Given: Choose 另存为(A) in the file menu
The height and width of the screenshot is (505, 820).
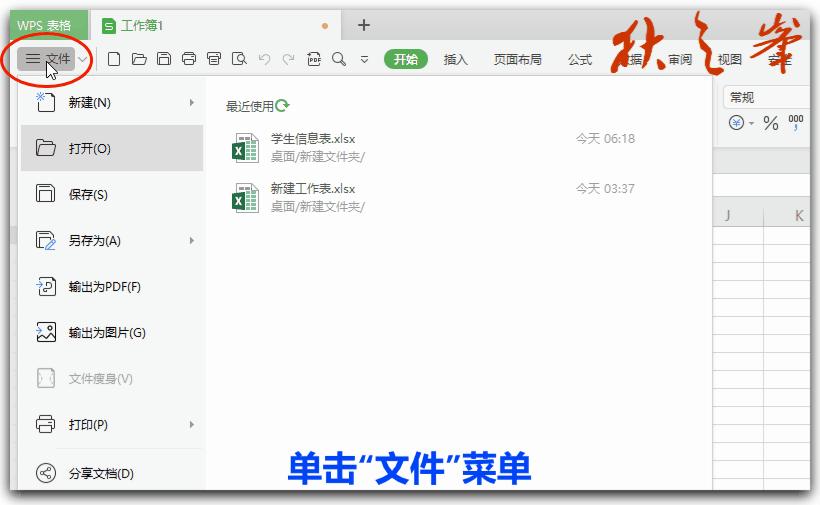Looking at the screenshot, I should coord(112,240).
